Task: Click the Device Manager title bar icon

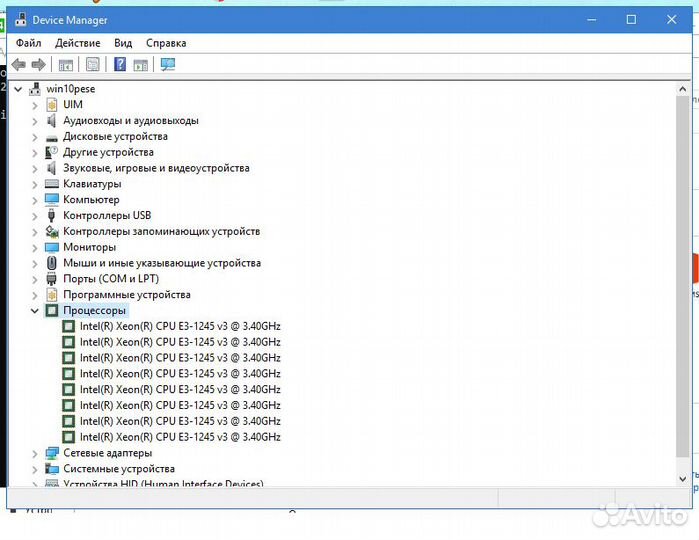Action: 21,20
